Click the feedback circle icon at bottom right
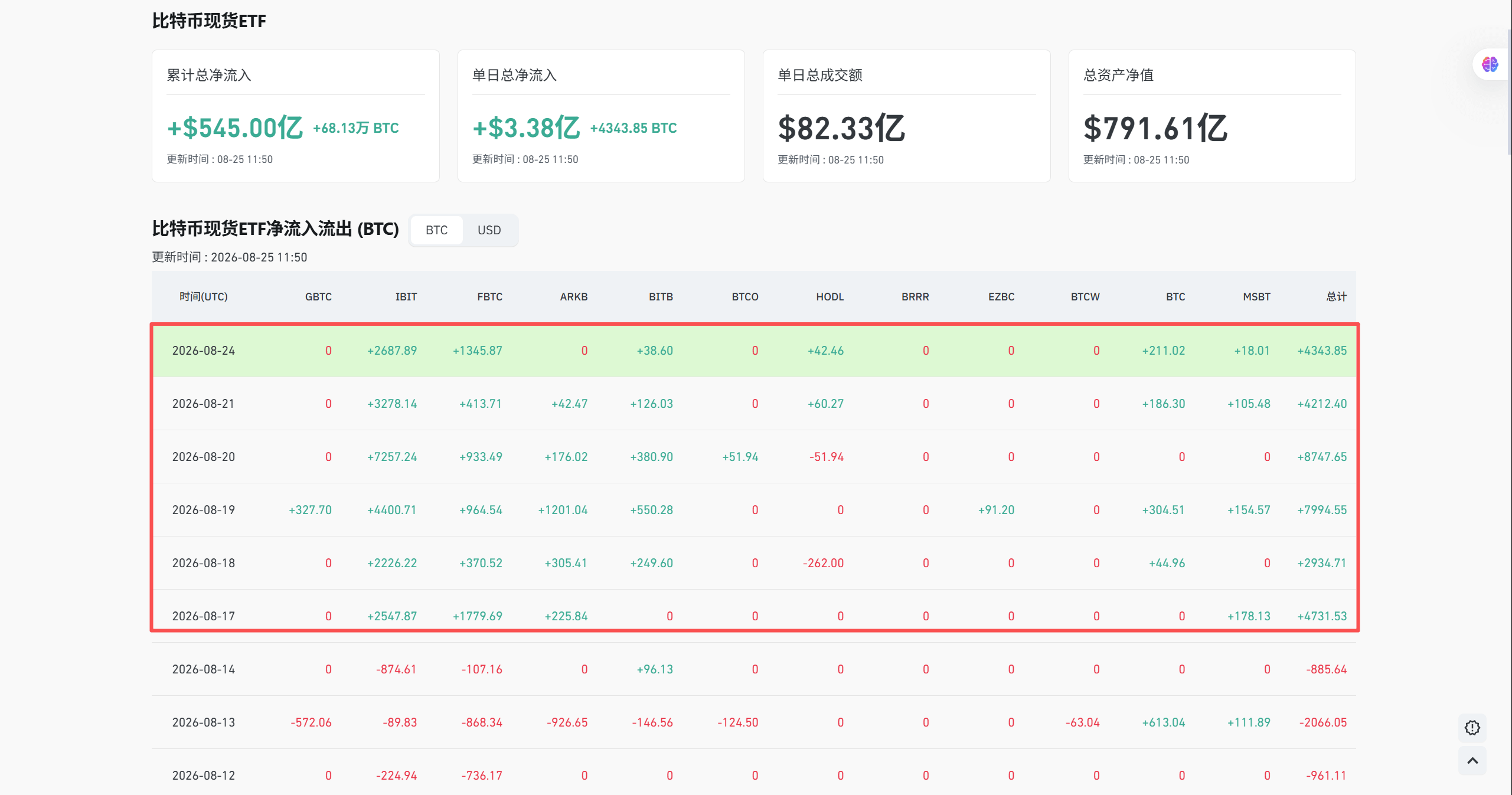The image size is (1512, 795). click(1472, 728)
